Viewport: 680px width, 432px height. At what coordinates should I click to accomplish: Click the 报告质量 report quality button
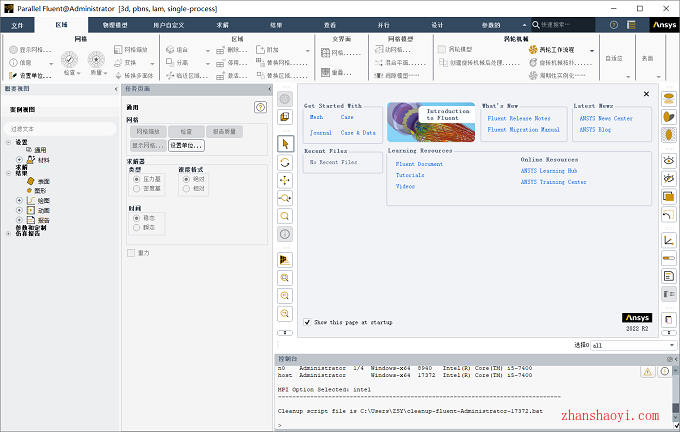click(x=224, y=131)
